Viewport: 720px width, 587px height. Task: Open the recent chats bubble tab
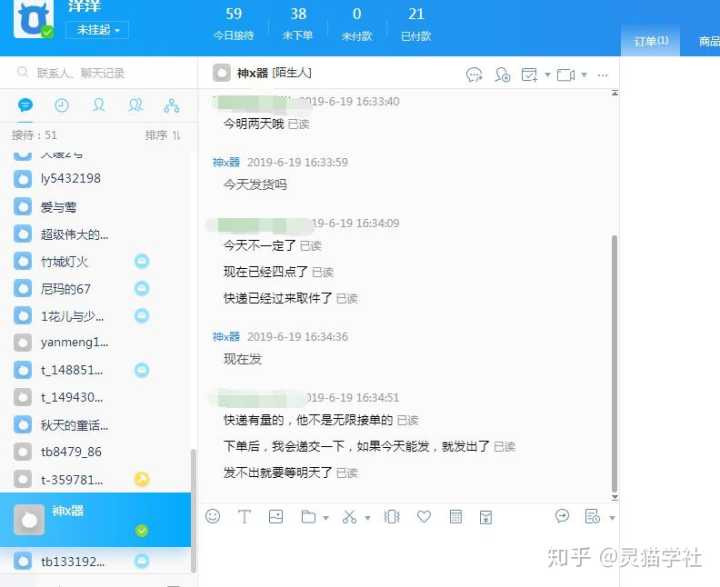click(25, 106)
